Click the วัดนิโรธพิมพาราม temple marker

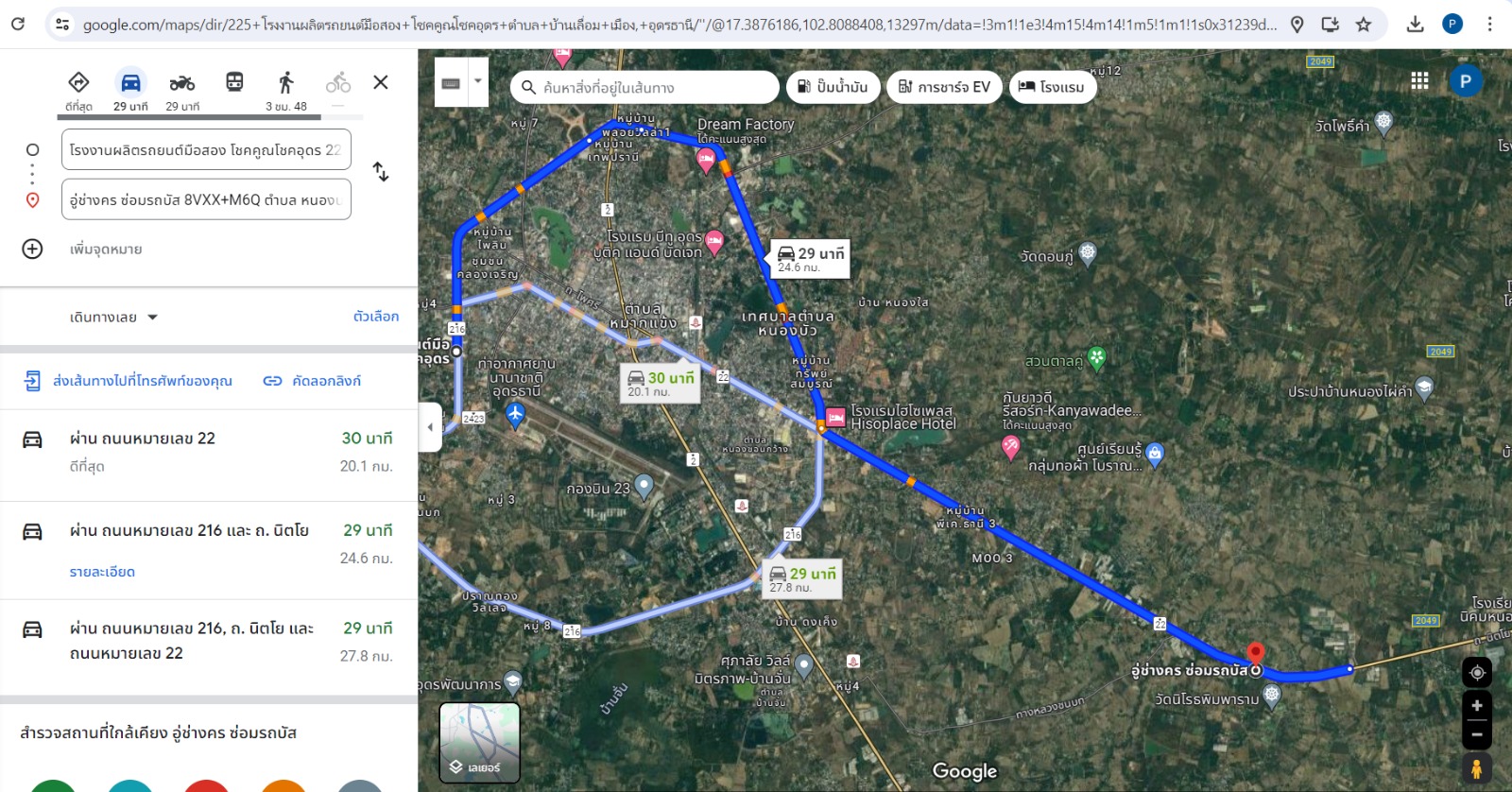click(1272, 697)
